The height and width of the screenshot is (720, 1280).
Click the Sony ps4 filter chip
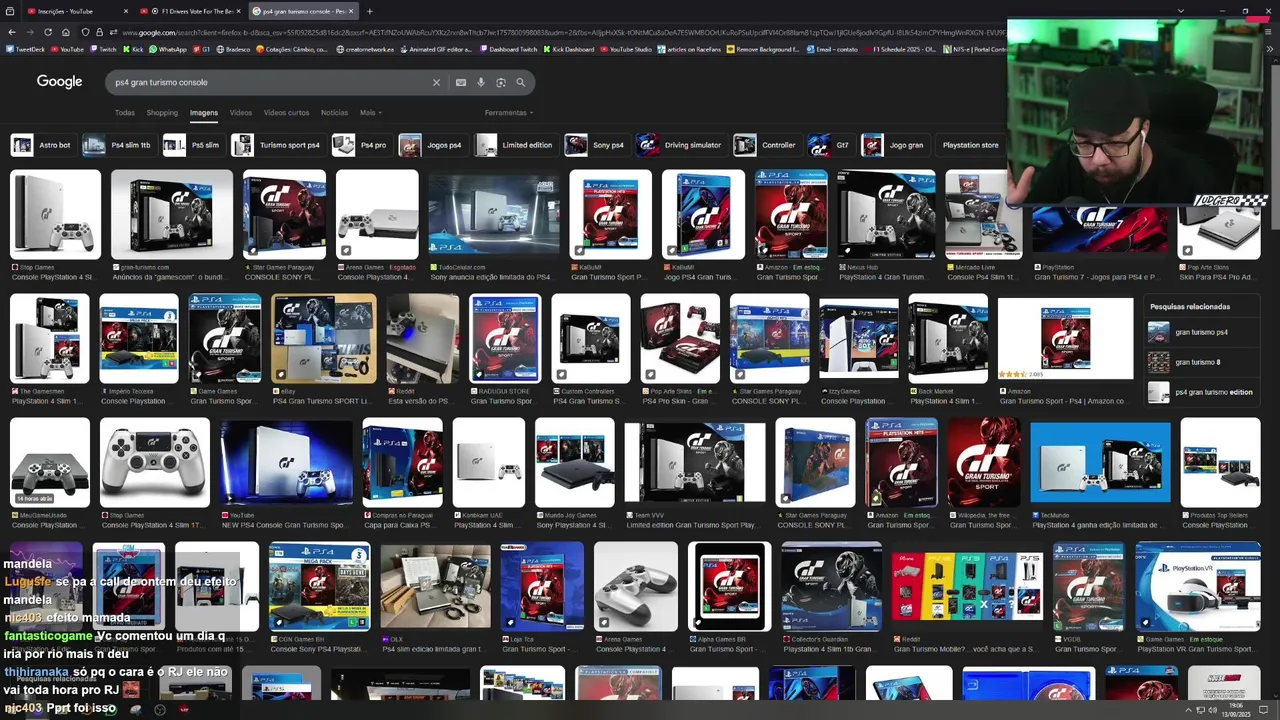[x=596, y=145]
